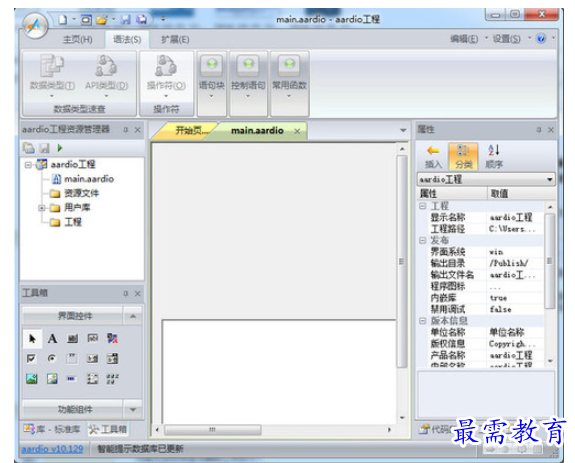This screenshot has width=575, height=463.
Task: Select the rich text control icon
Action: 112,339
